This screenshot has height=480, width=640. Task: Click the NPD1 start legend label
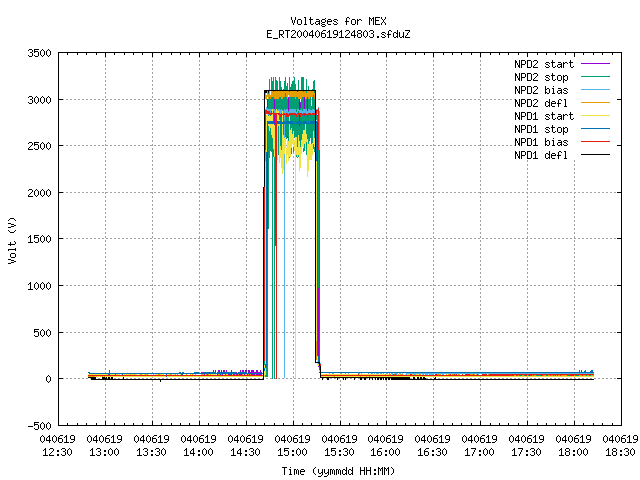point(544,116)
